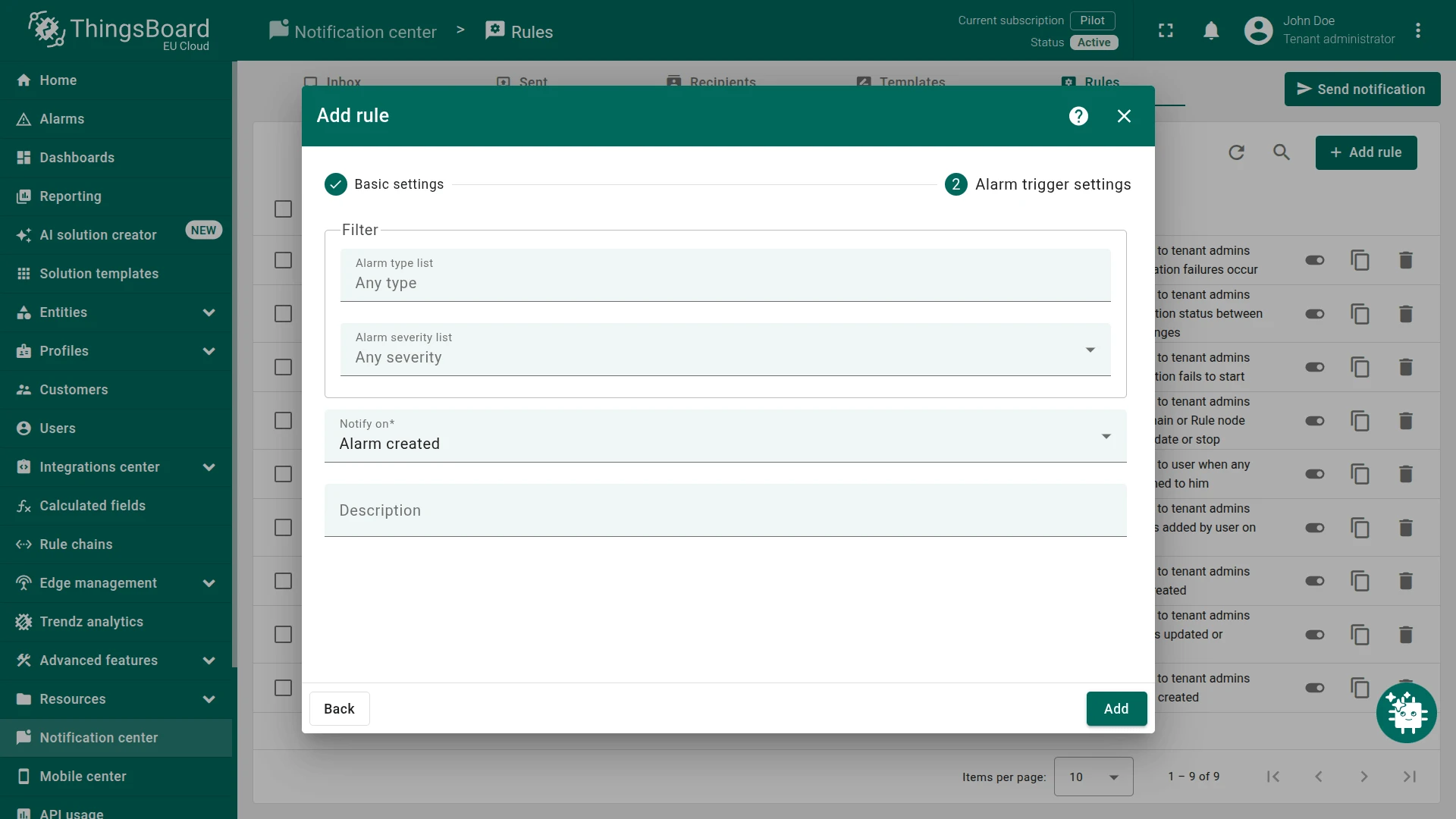The image size is (1456, 819).
Task: Click the Description input field
Action: pyautogui.click(x=725, y=510)
